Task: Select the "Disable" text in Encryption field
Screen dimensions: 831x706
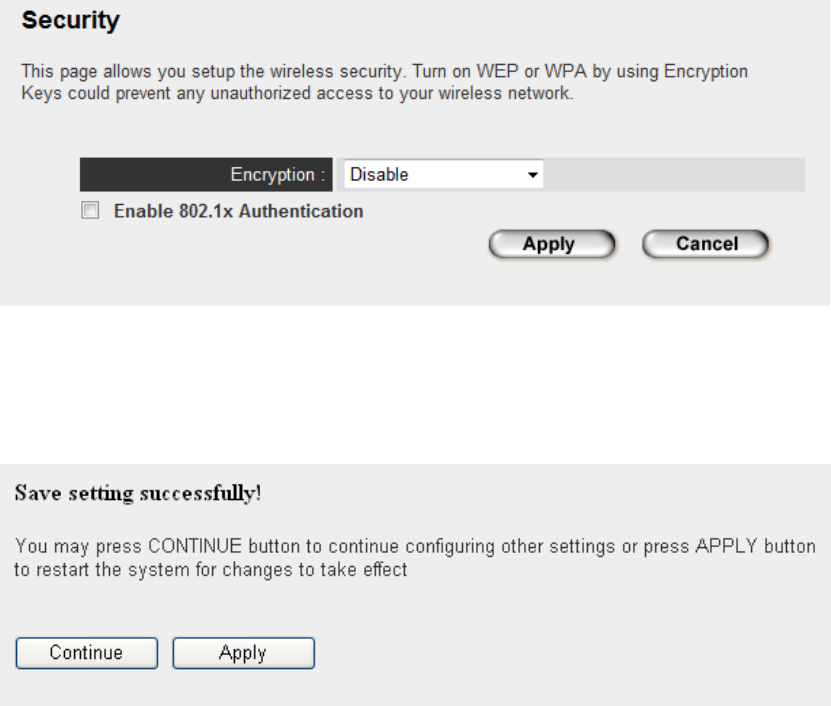Action: tap(379, 175)
